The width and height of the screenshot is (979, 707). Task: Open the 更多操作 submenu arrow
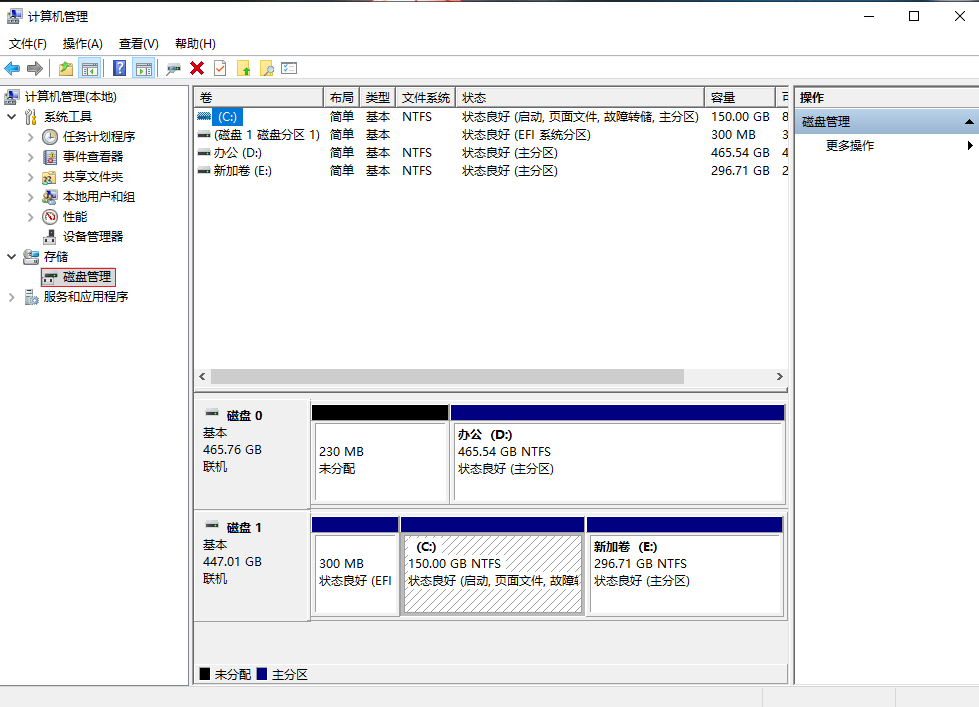970,146
